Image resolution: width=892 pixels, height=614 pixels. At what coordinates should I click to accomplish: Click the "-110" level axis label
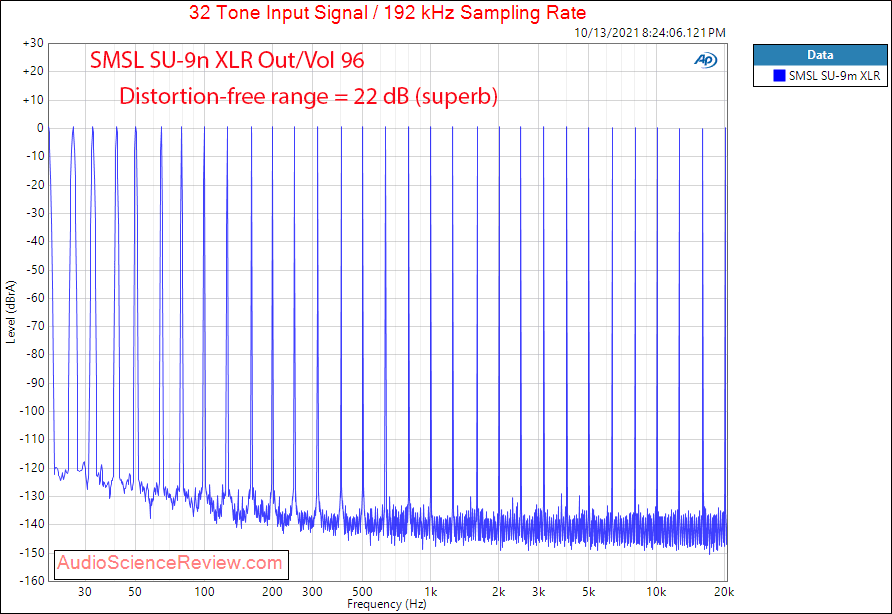[32, 439]
